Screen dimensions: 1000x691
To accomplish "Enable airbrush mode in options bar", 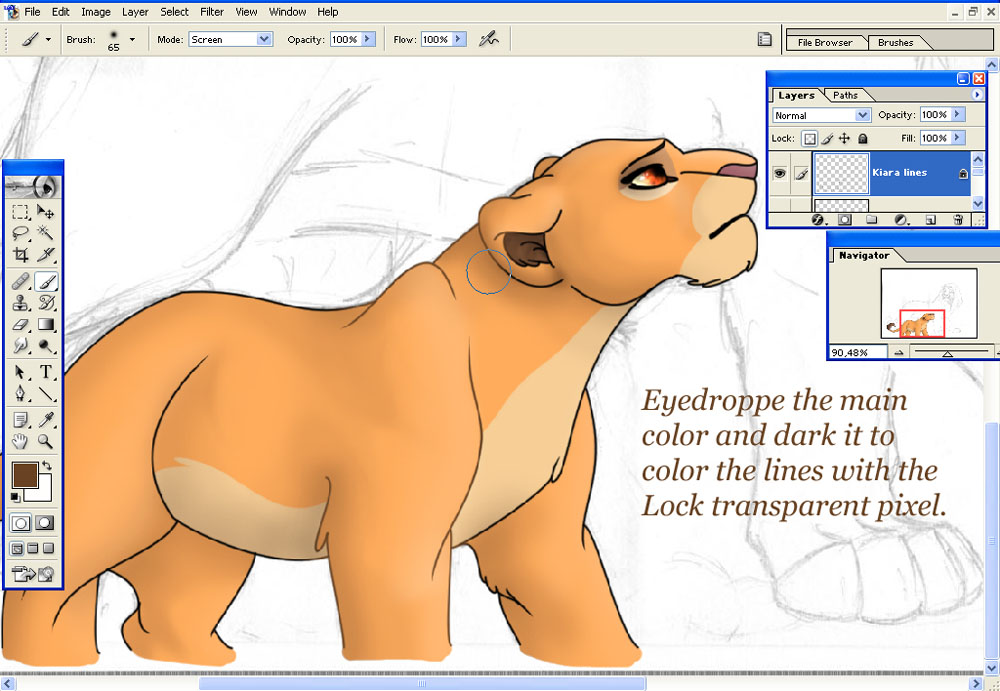I will tap(489, 39).
